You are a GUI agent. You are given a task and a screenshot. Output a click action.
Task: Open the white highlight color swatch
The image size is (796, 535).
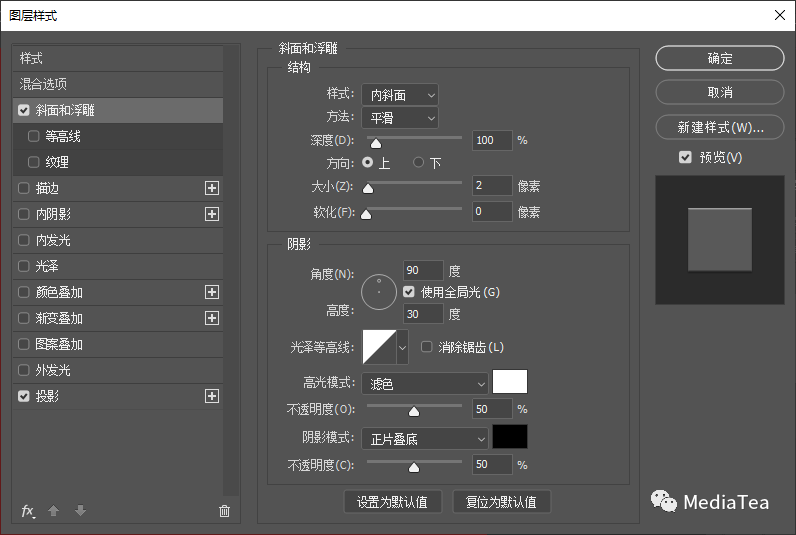[510, 382]
